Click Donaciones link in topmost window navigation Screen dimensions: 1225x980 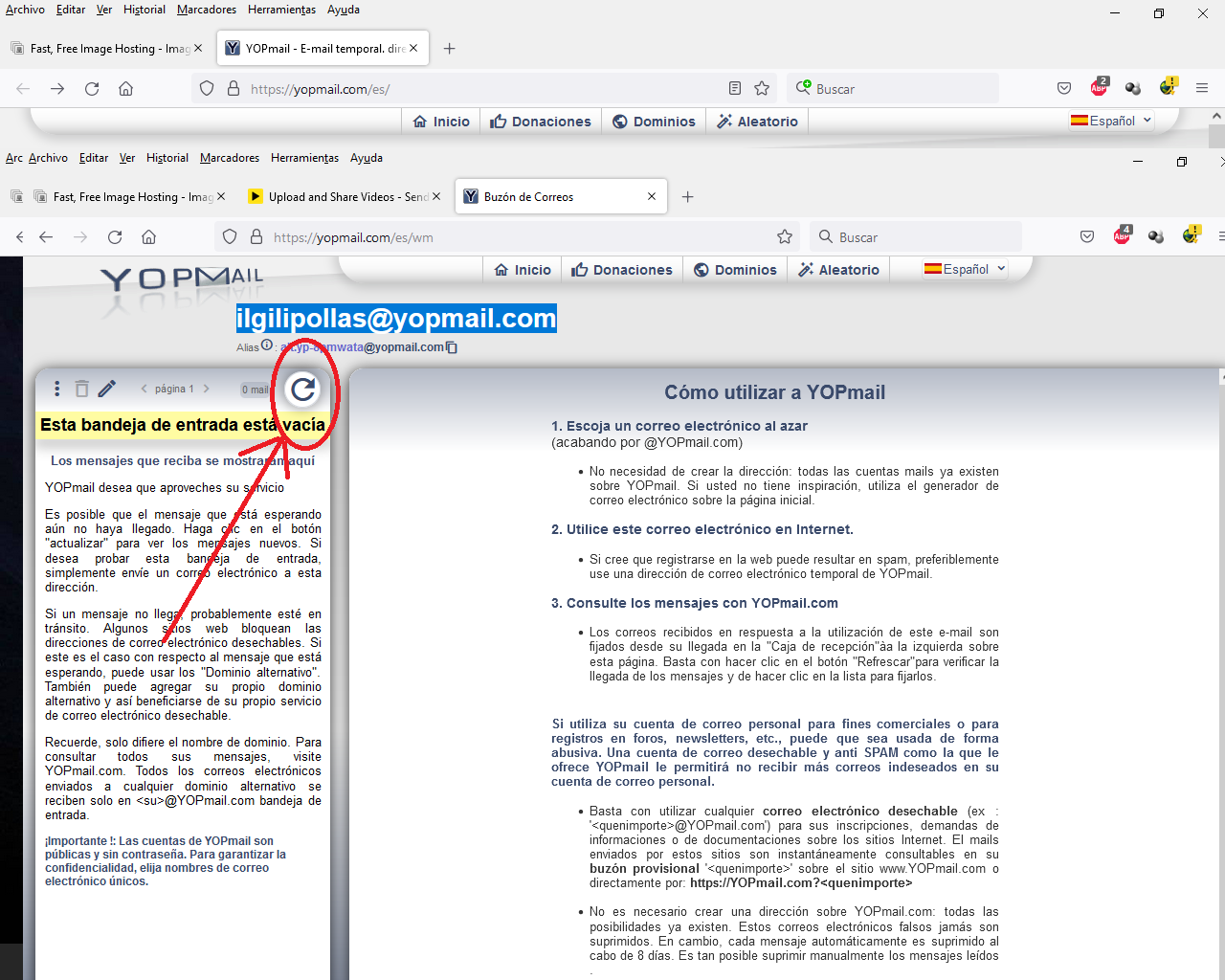(x=541, y=122)
